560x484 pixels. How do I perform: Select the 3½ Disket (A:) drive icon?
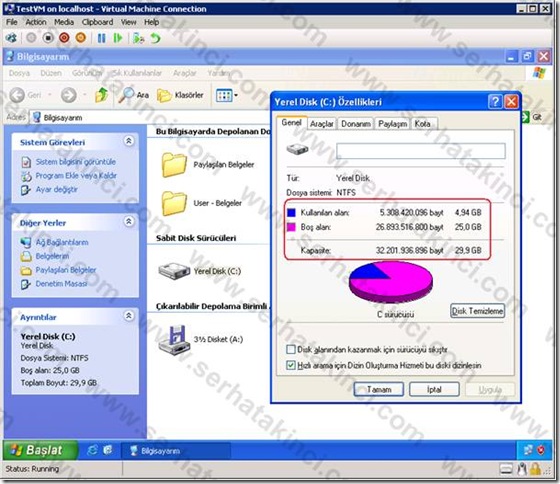click(x=174, y=340)
